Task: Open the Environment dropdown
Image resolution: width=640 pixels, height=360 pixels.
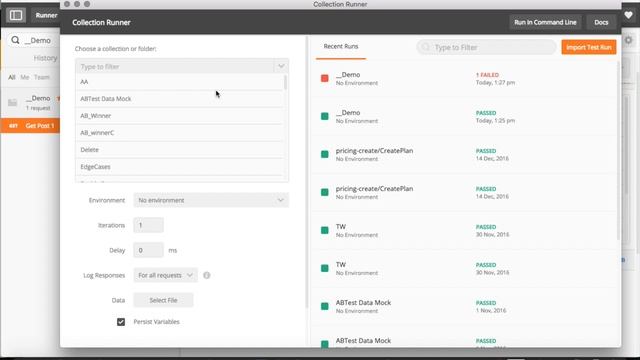Action: 211,200
